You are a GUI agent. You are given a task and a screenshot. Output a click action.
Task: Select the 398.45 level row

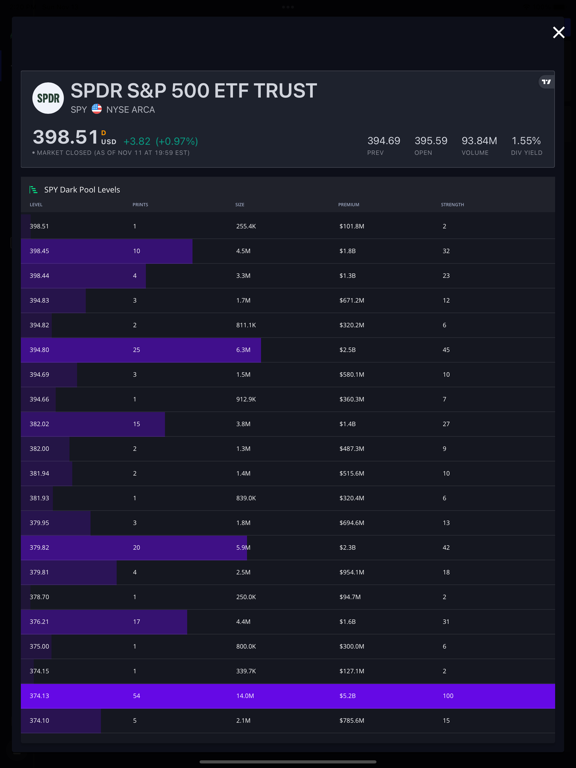(288, 251)
